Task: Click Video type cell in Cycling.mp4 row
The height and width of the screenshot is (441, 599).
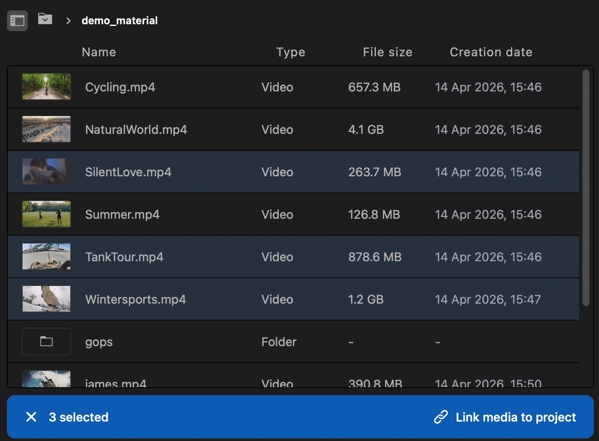Action: pyautogui.click(x=277, y=87)
